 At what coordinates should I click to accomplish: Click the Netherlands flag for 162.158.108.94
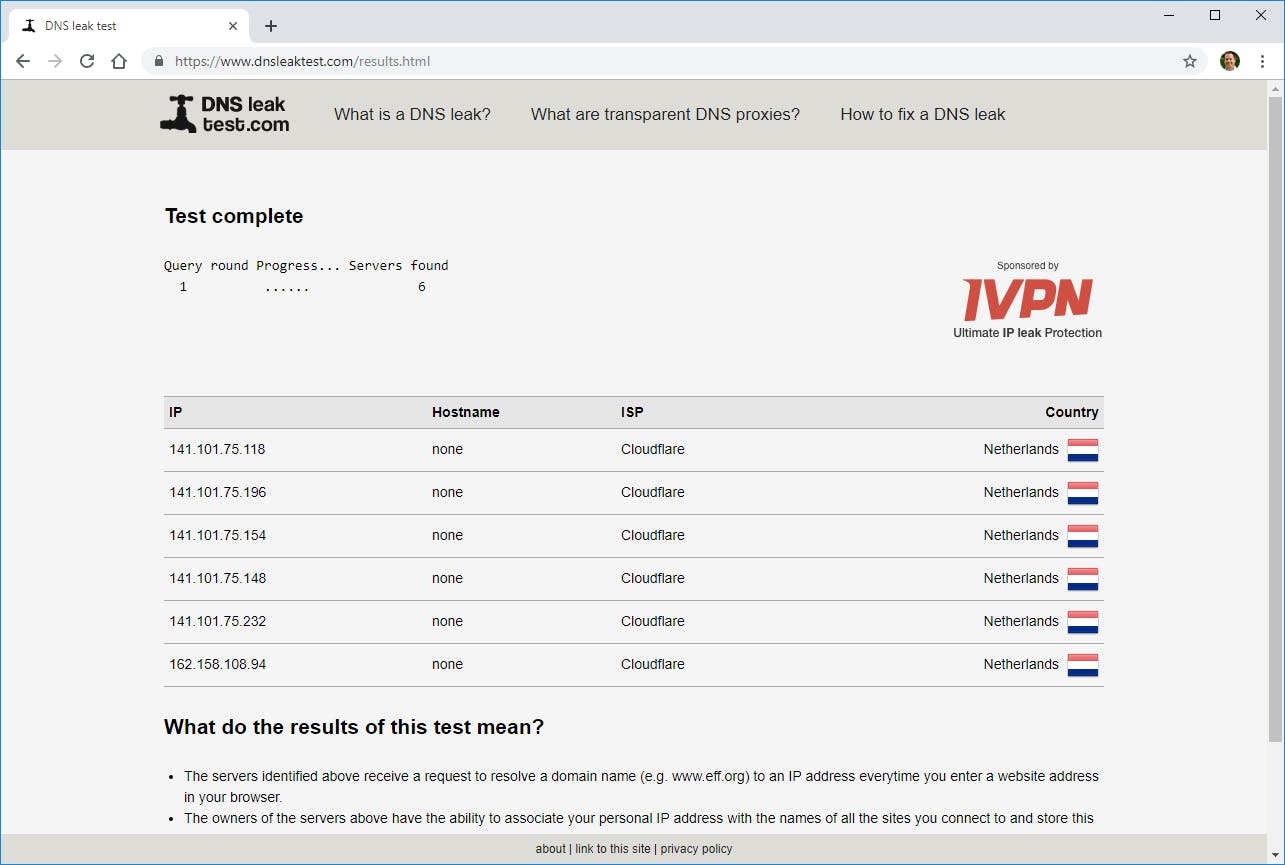[1083, 665]
